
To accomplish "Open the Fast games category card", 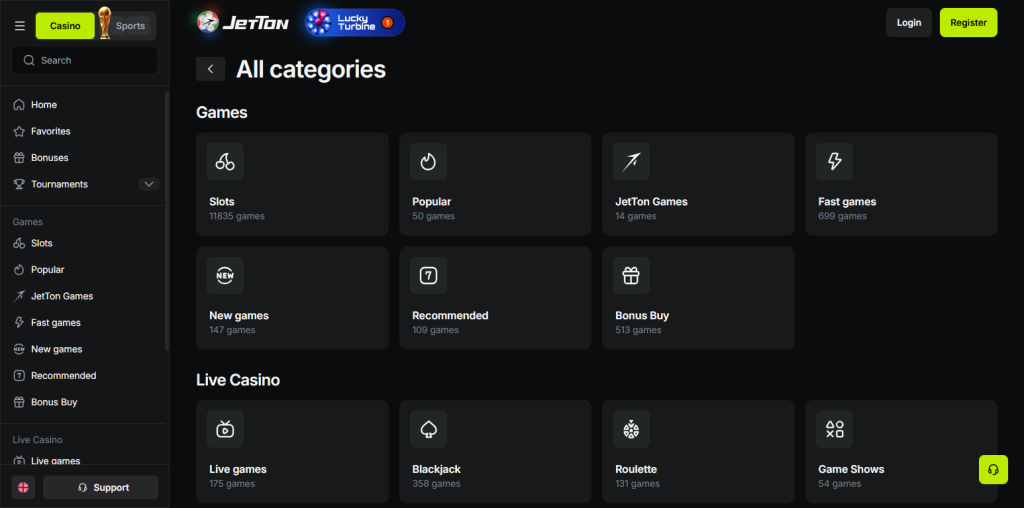I will (x=901, y=184).
